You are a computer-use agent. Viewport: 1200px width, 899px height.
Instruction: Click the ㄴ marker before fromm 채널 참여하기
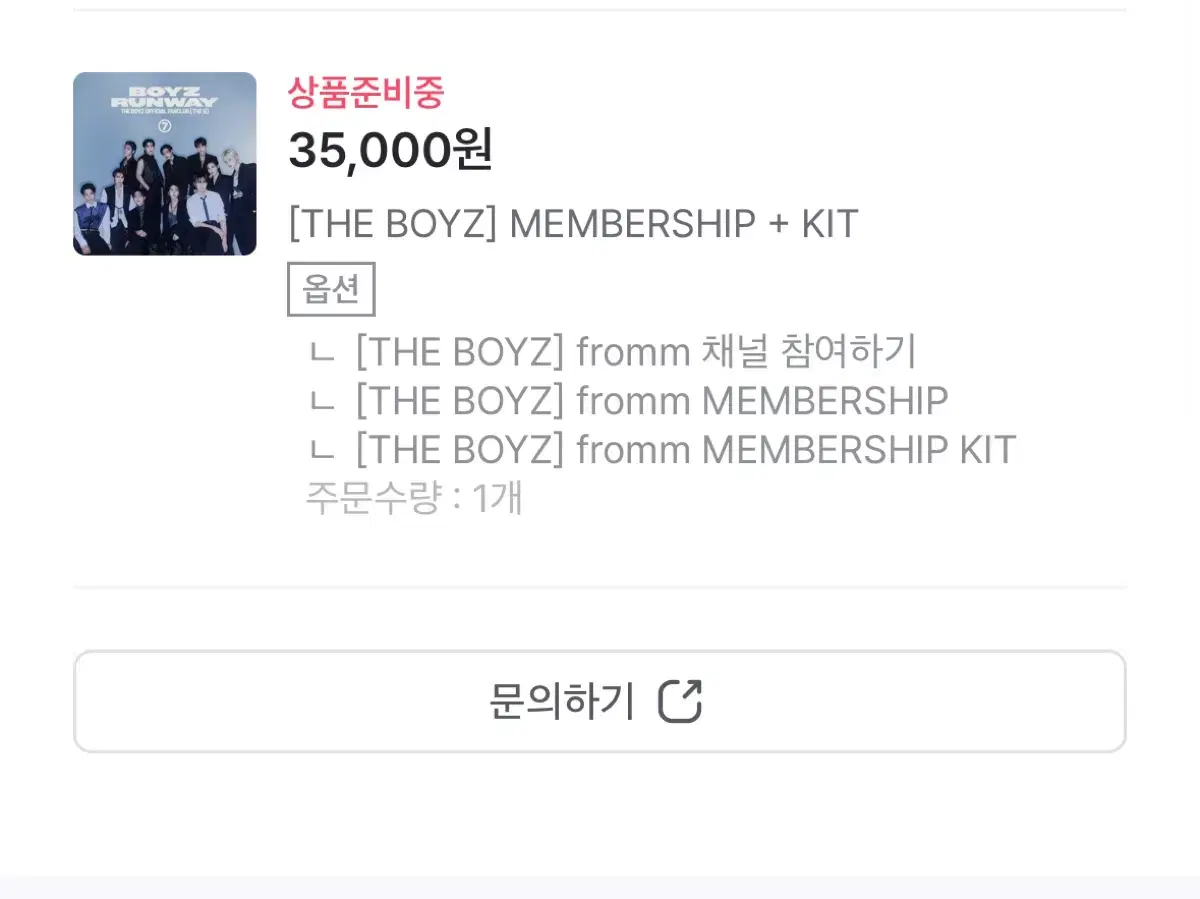(321, 353)
